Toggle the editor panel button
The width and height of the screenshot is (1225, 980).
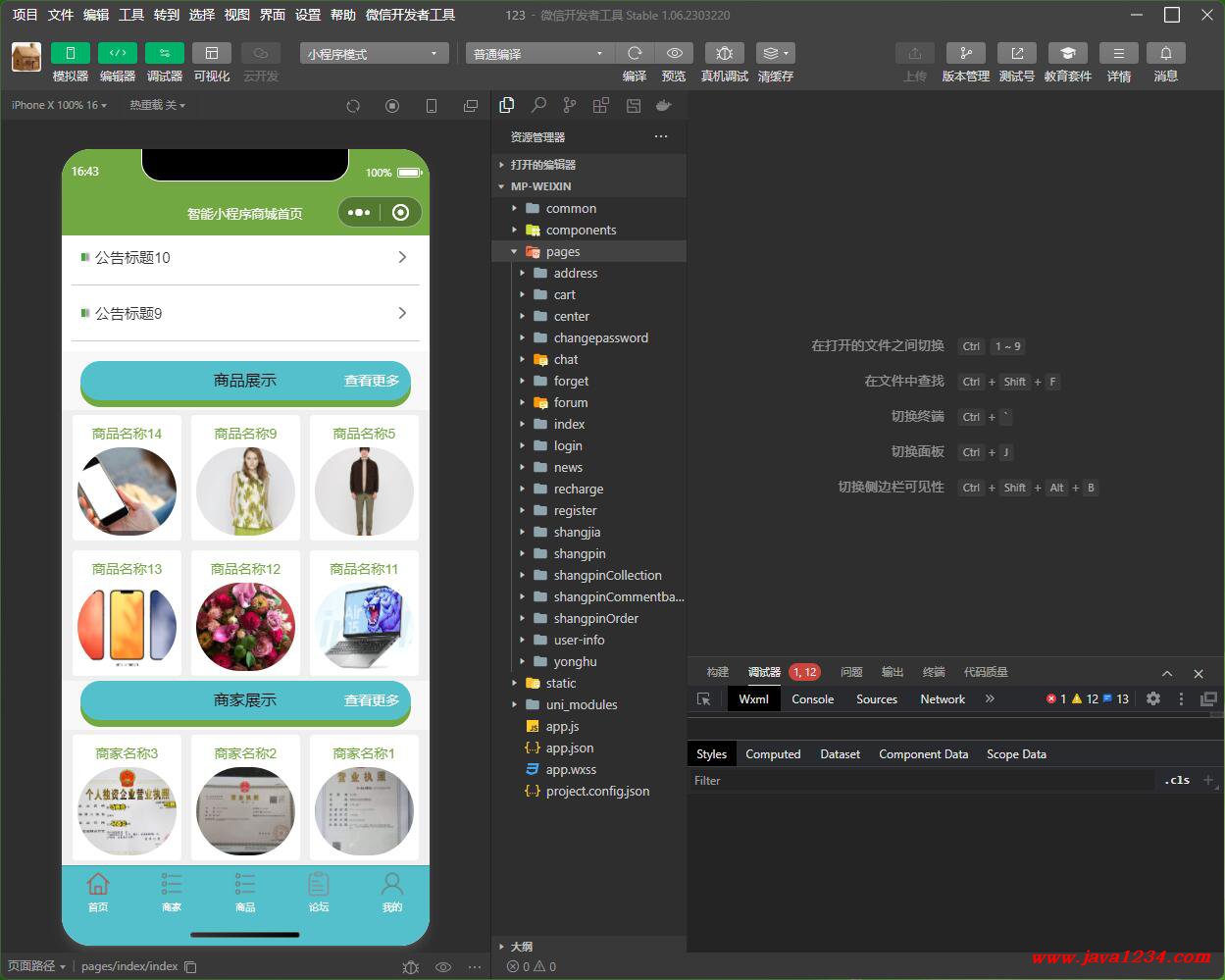[x=118, y=53]
